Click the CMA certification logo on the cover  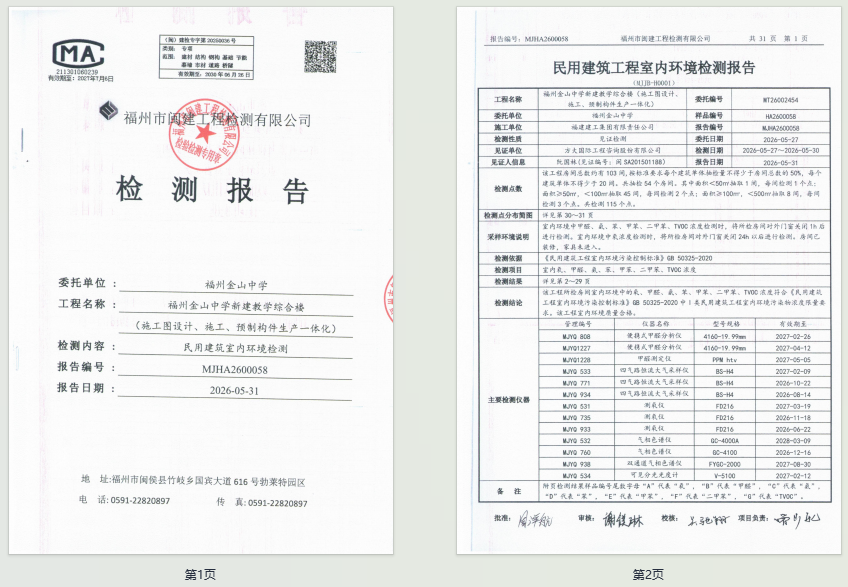(x=78, y=54)
